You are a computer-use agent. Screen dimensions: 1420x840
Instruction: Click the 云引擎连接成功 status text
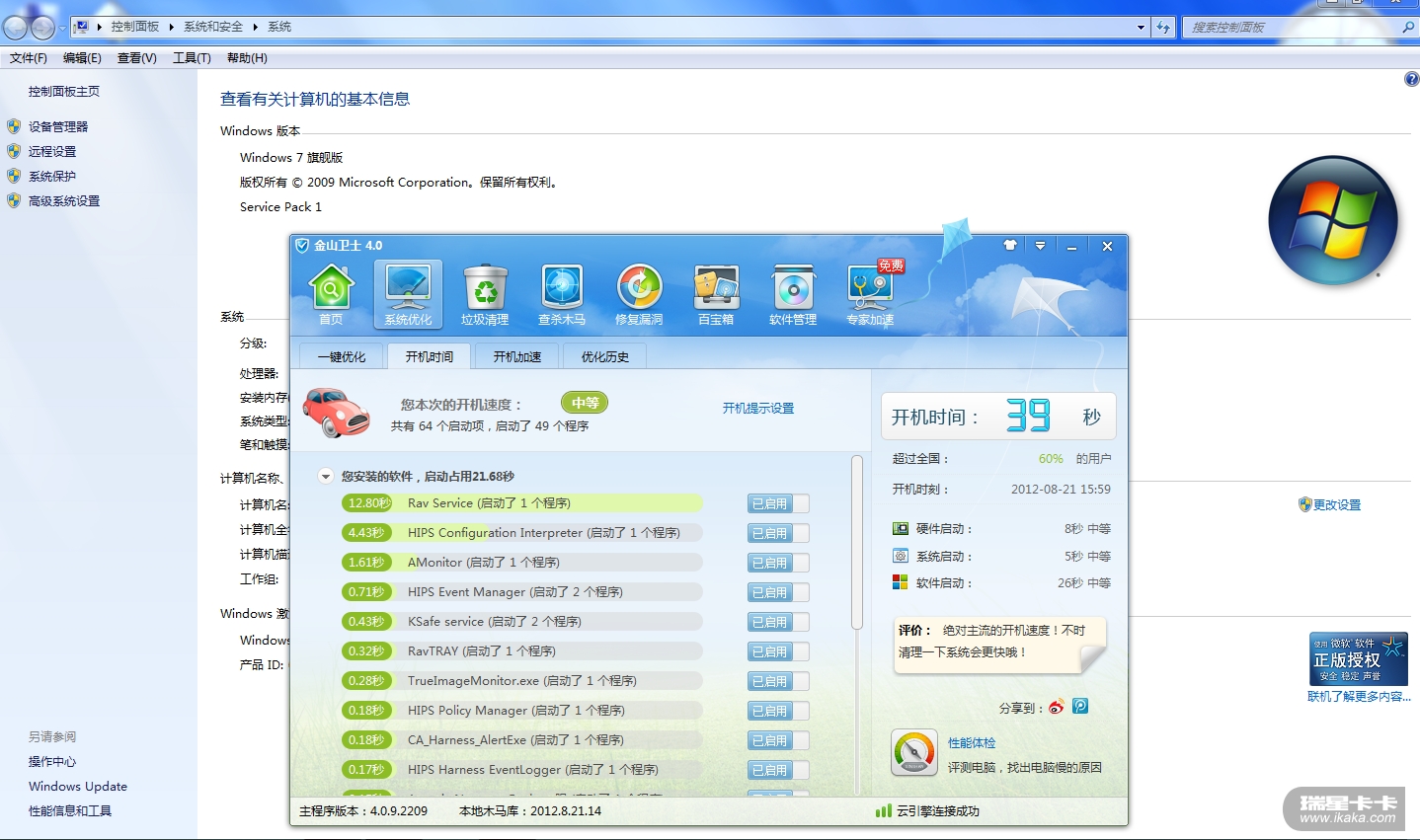coord(938,811)
